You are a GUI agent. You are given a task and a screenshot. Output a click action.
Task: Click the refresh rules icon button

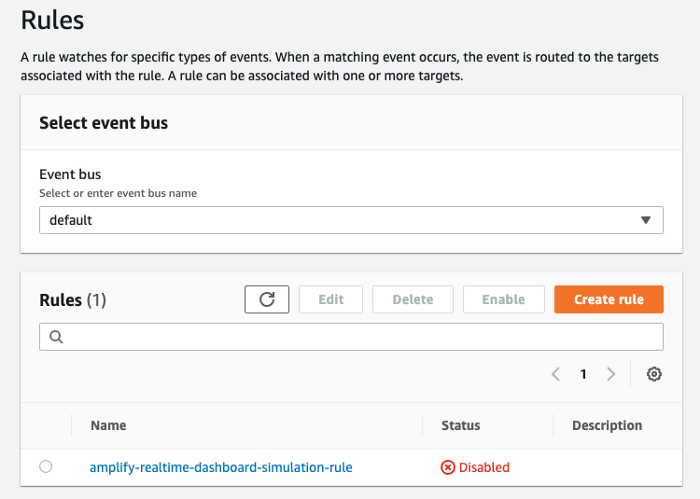point(266,299)
